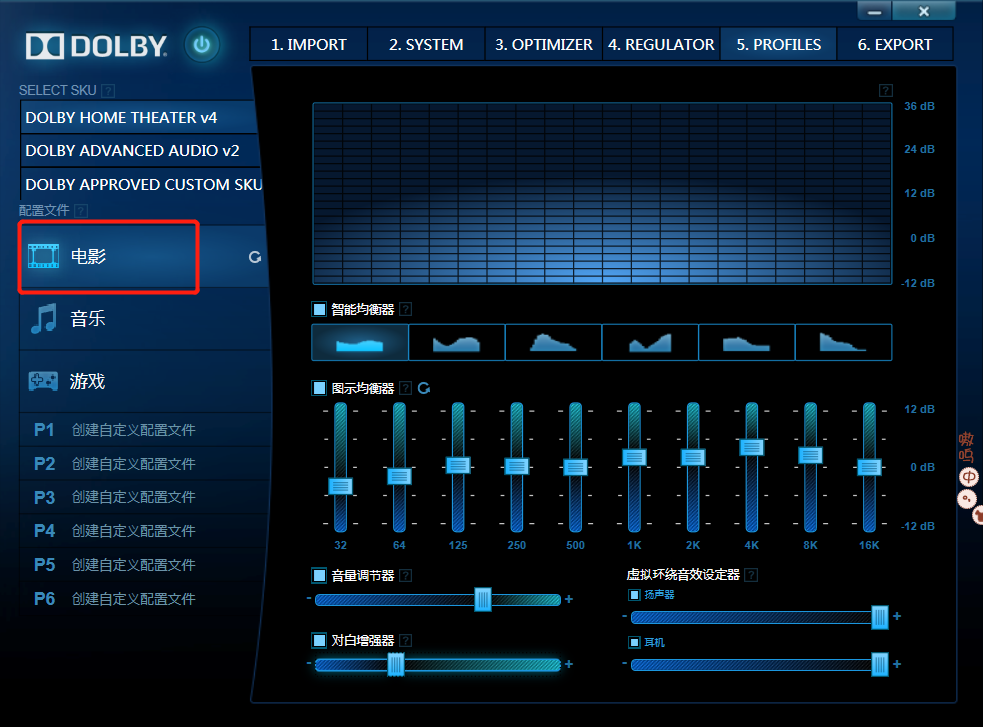The width and height of the screenshot is (983, 727).
Task: Increase 音量调节器 with plus sign
Action: tap(569, 599)
